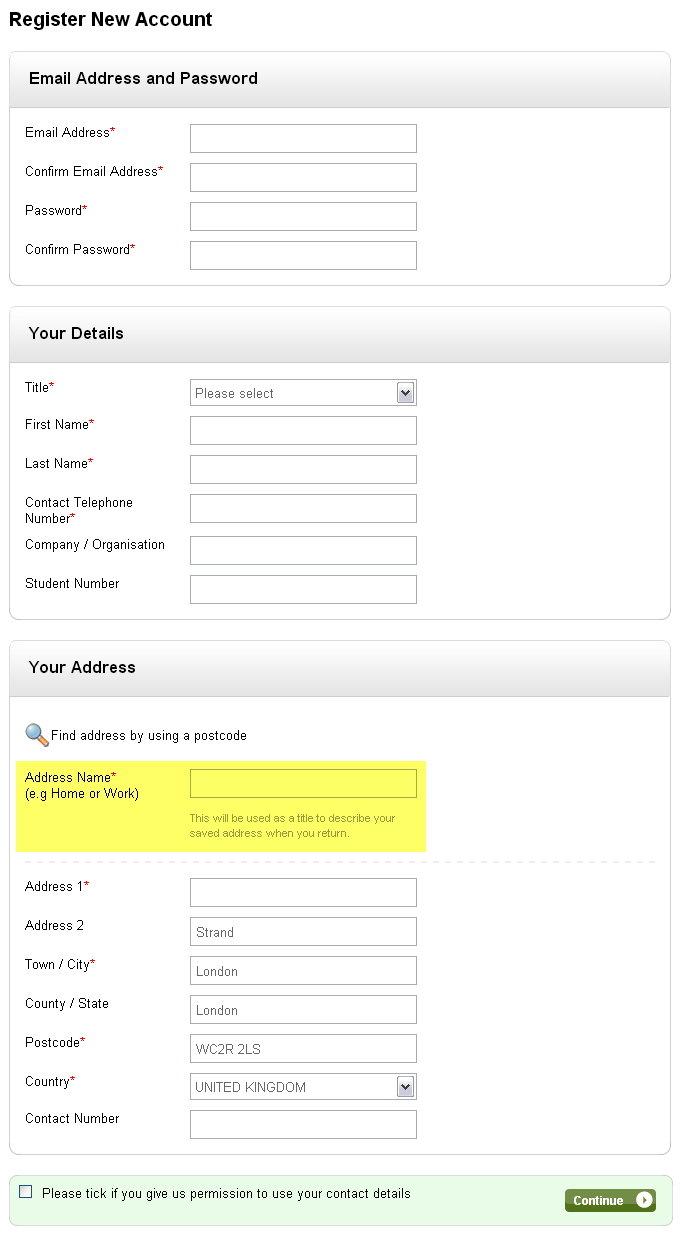This screenshot has height=1235, width=684.
Task: Select the Contact Telephone Number field
Action: pos(303,508)
